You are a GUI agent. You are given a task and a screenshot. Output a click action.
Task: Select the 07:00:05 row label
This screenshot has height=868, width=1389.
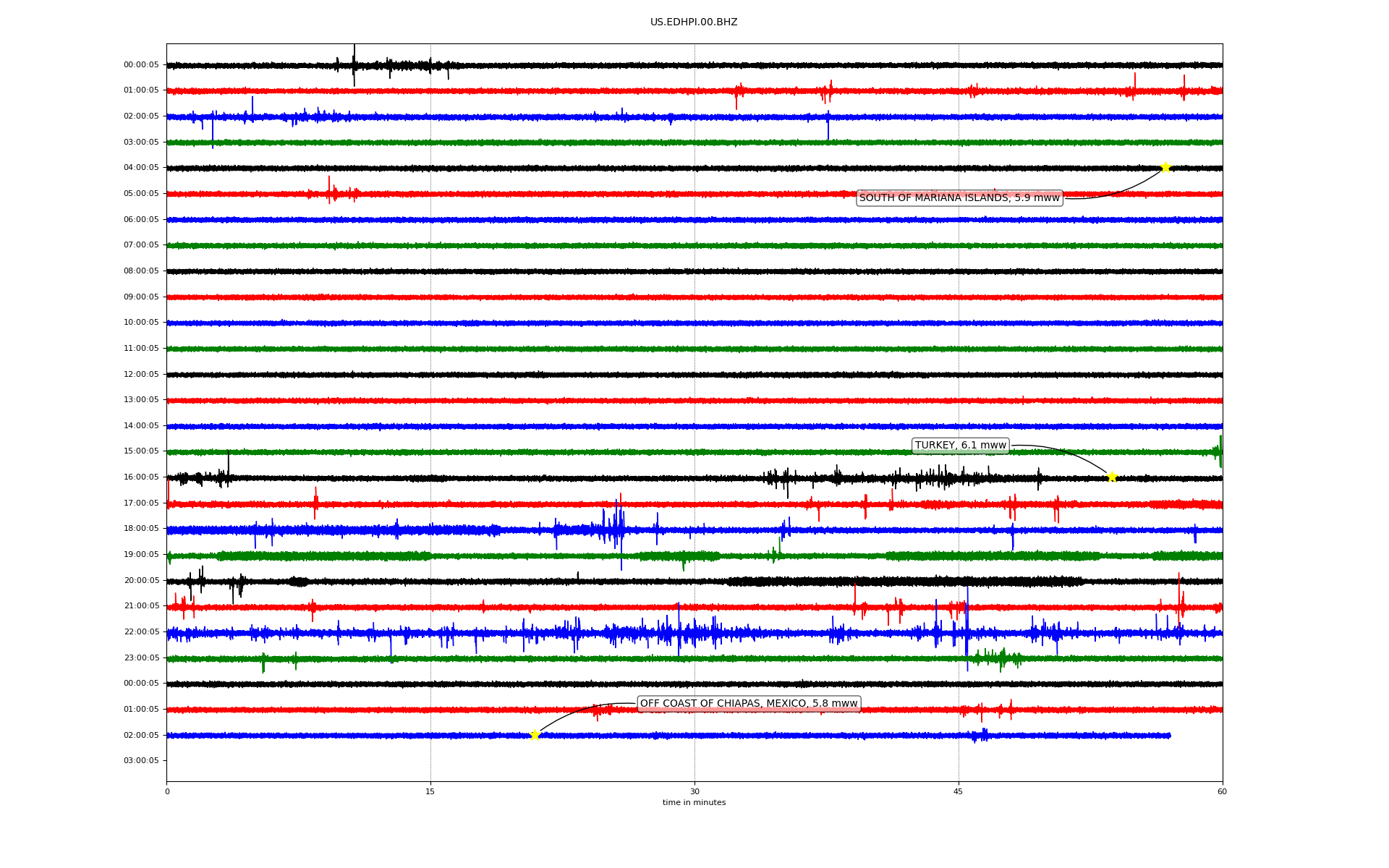pyautogui.click(x=141, y=245)
